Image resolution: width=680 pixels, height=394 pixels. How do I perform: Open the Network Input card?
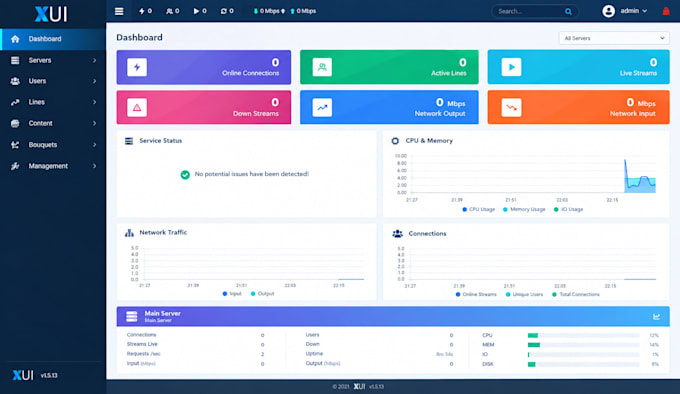[x=579, y=107]
